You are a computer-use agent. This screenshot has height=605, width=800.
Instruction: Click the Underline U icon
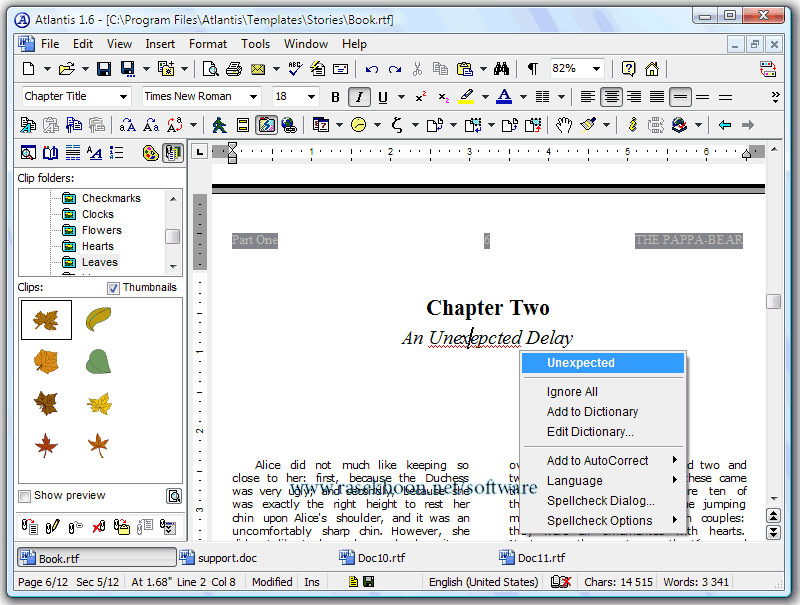click(x=383, y=96)
